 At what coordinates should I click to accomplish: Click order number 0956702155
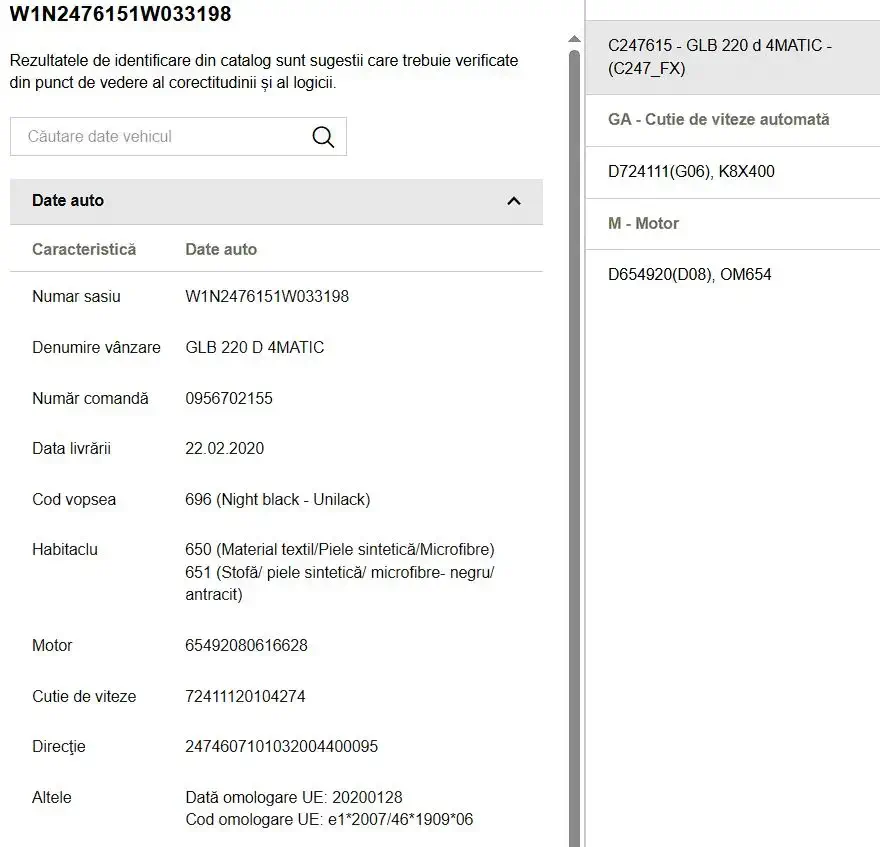coord(229,399)
